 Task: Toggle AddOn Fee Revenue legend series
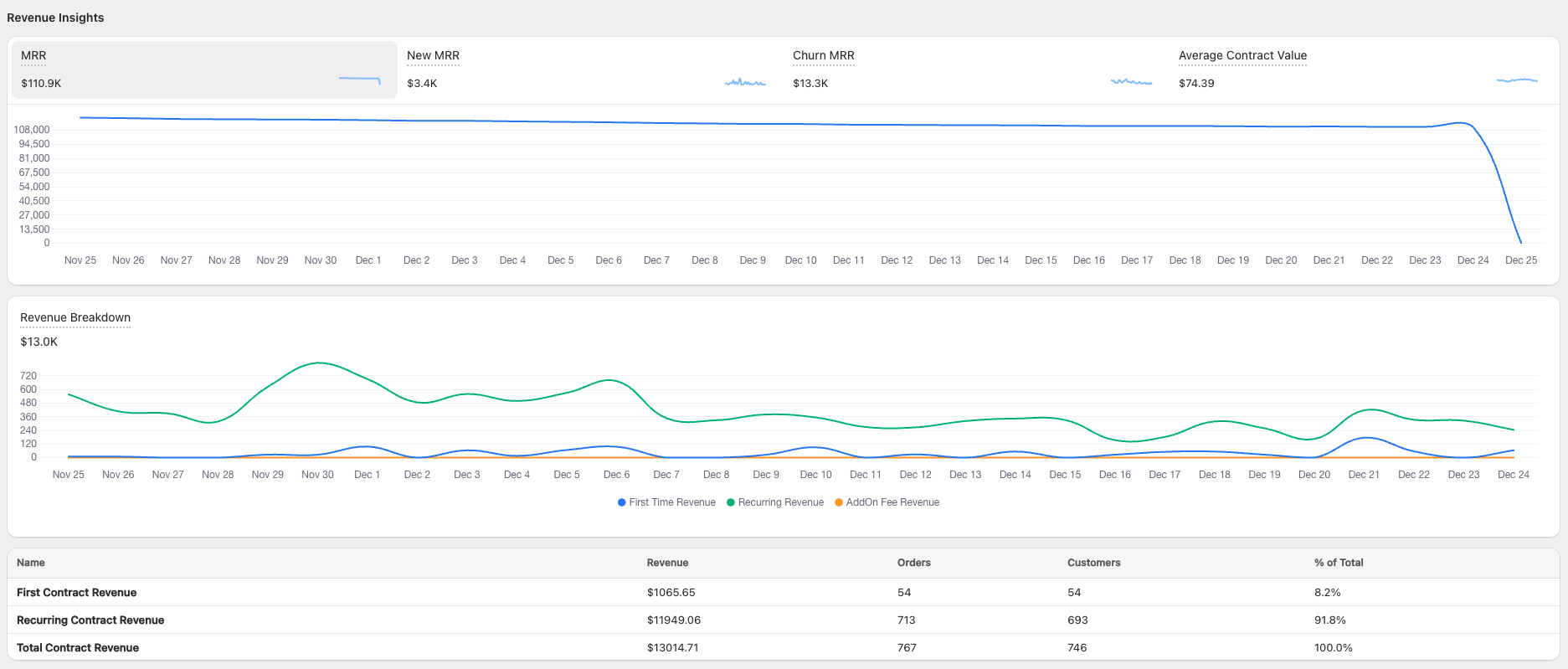pyautogui.click(x=887, y=502)
